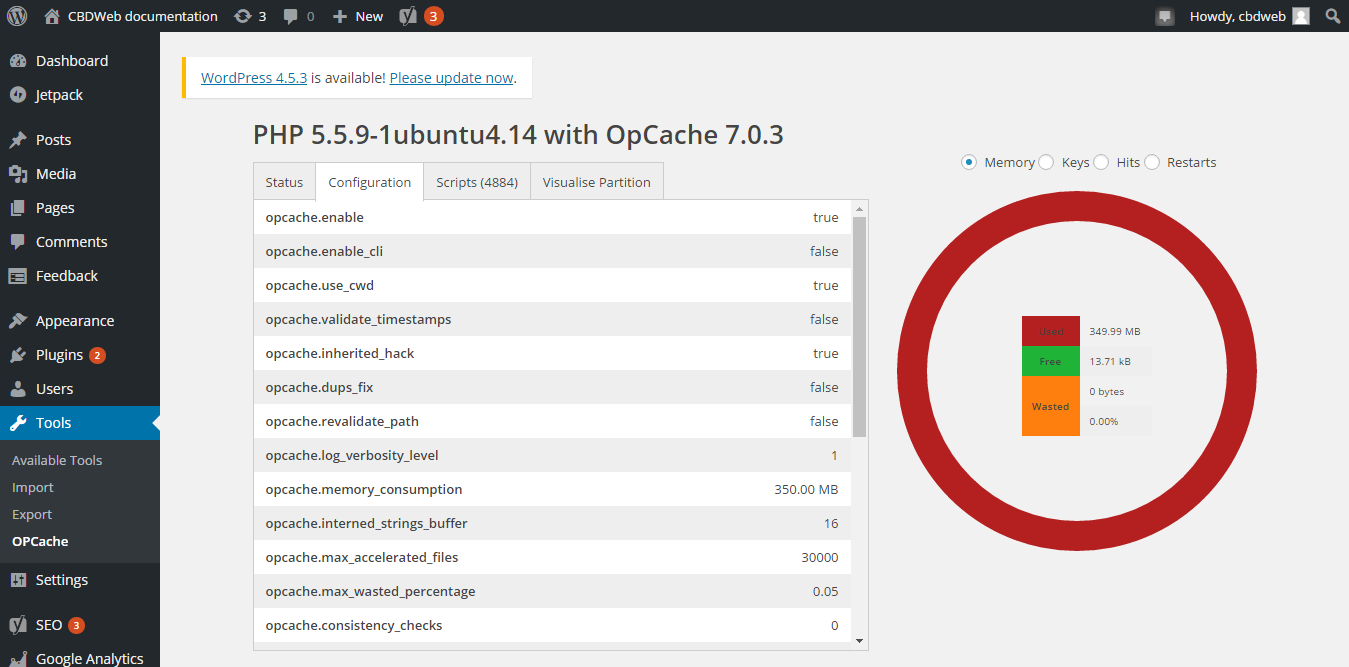Click the CBDWeb documentation site name
Screen dimensions: 1349x667
click(x=143, y=16)
